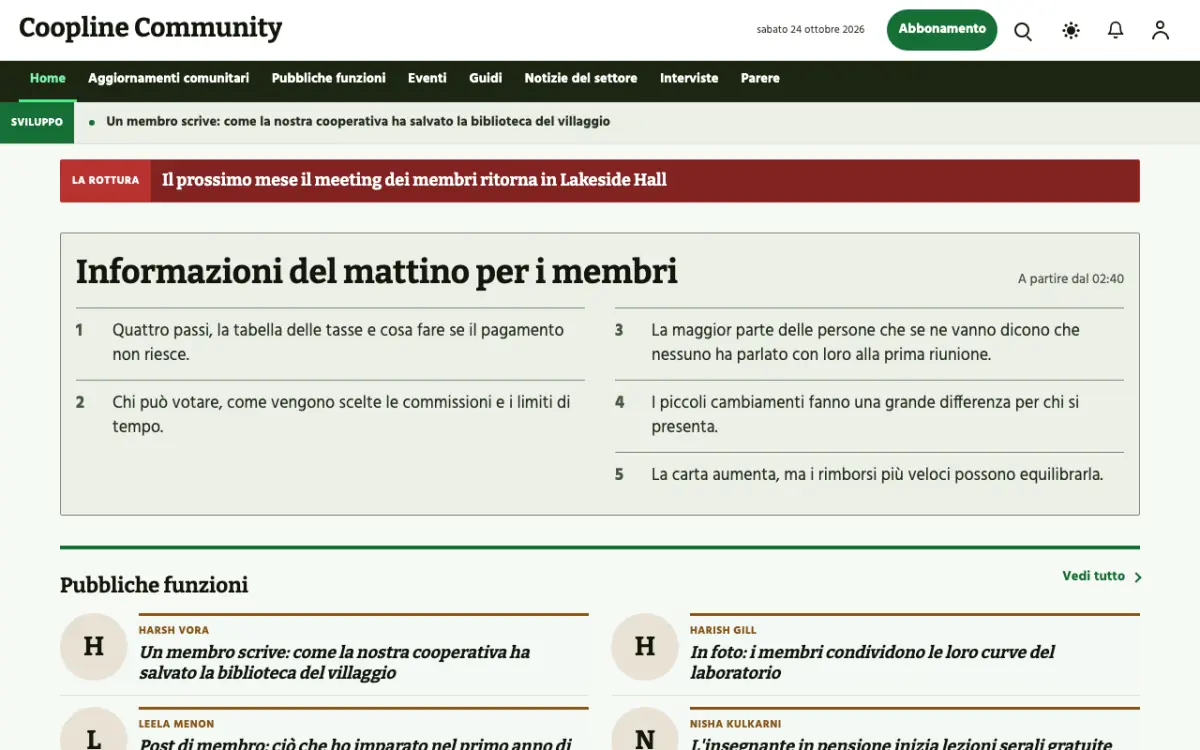Open the HARSH VORA author name
The width and height of the screenshot is (1200, 750).
174,630
